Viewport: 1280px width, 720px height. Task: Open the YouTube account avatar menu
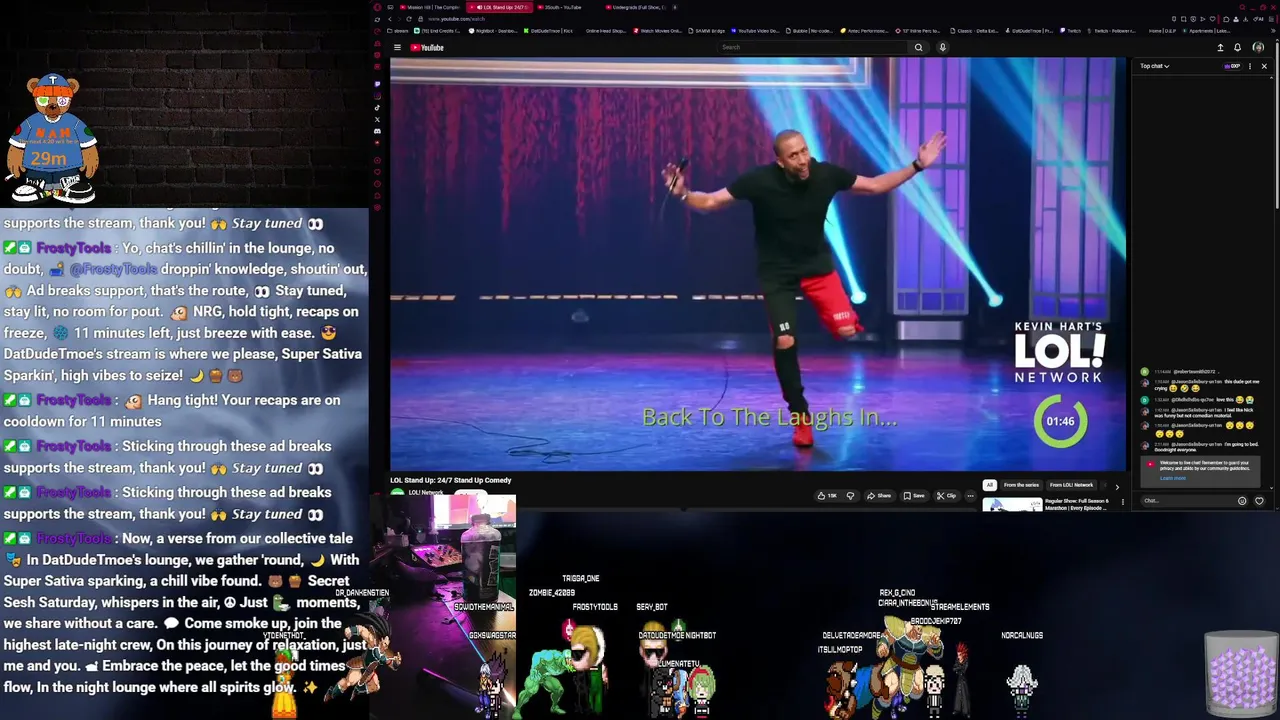1258,47
